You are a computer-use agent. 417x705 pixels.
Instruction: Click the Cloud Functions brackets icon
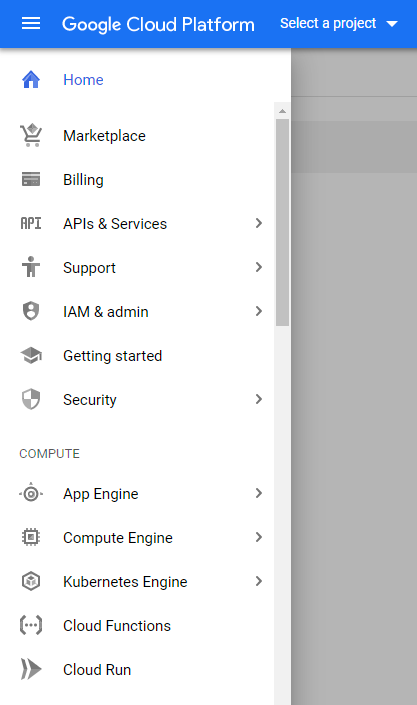point(31,625)
